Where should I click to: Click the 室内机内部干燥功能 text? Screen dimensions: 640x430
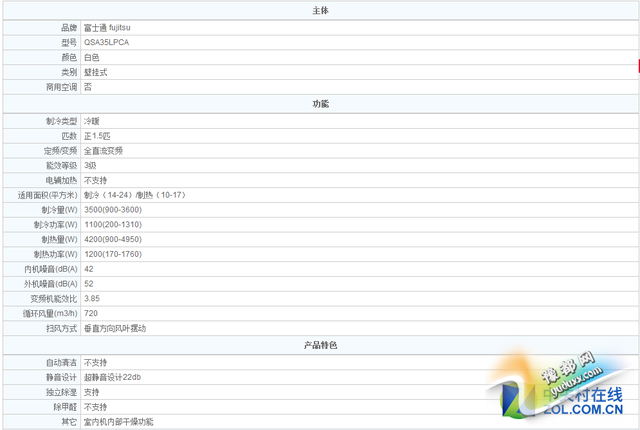[119, 422]
